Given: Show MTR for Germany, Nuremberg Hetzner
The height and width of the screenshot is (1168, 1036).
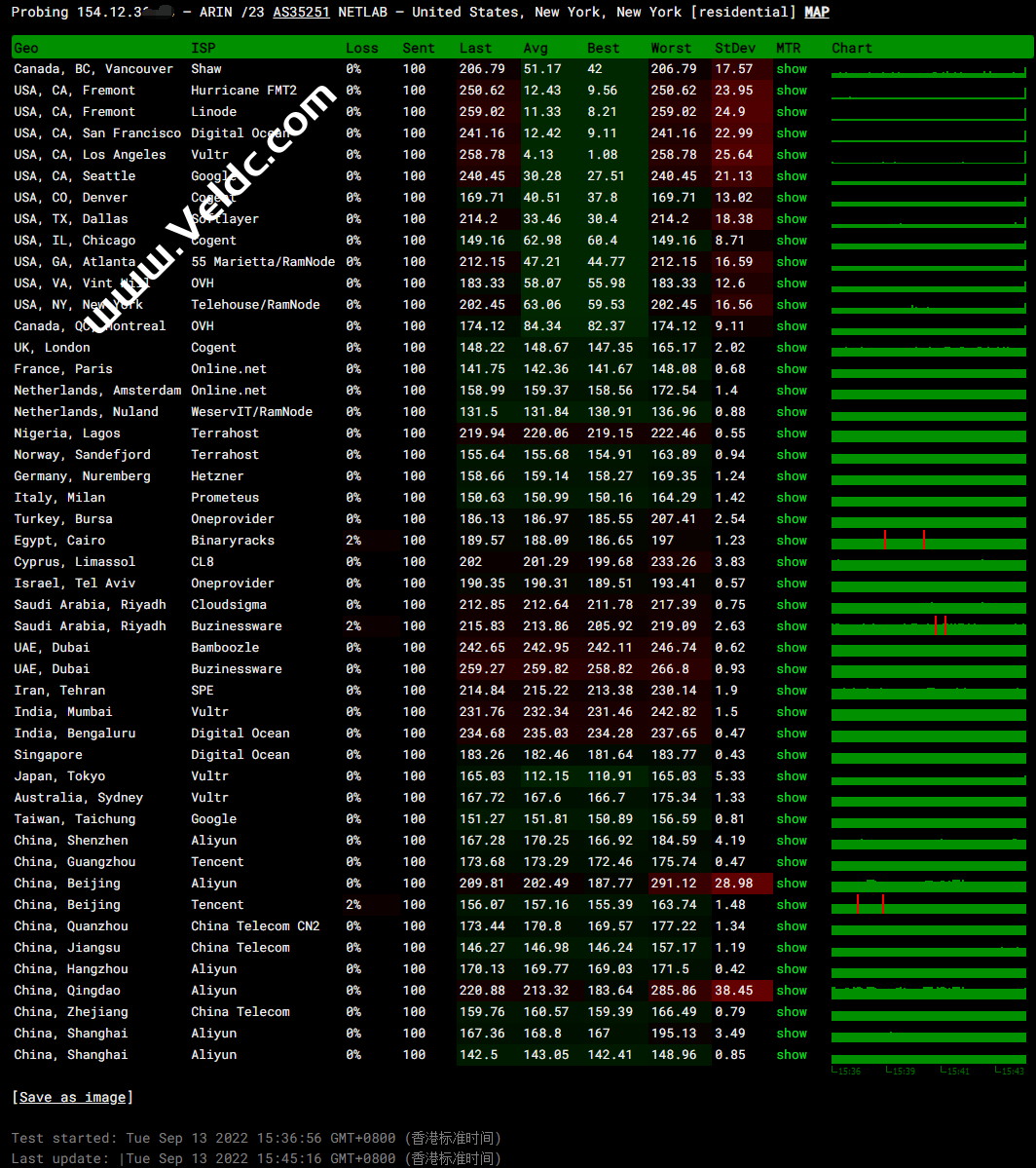Looking at the screenshot, I should coord(791,476).
